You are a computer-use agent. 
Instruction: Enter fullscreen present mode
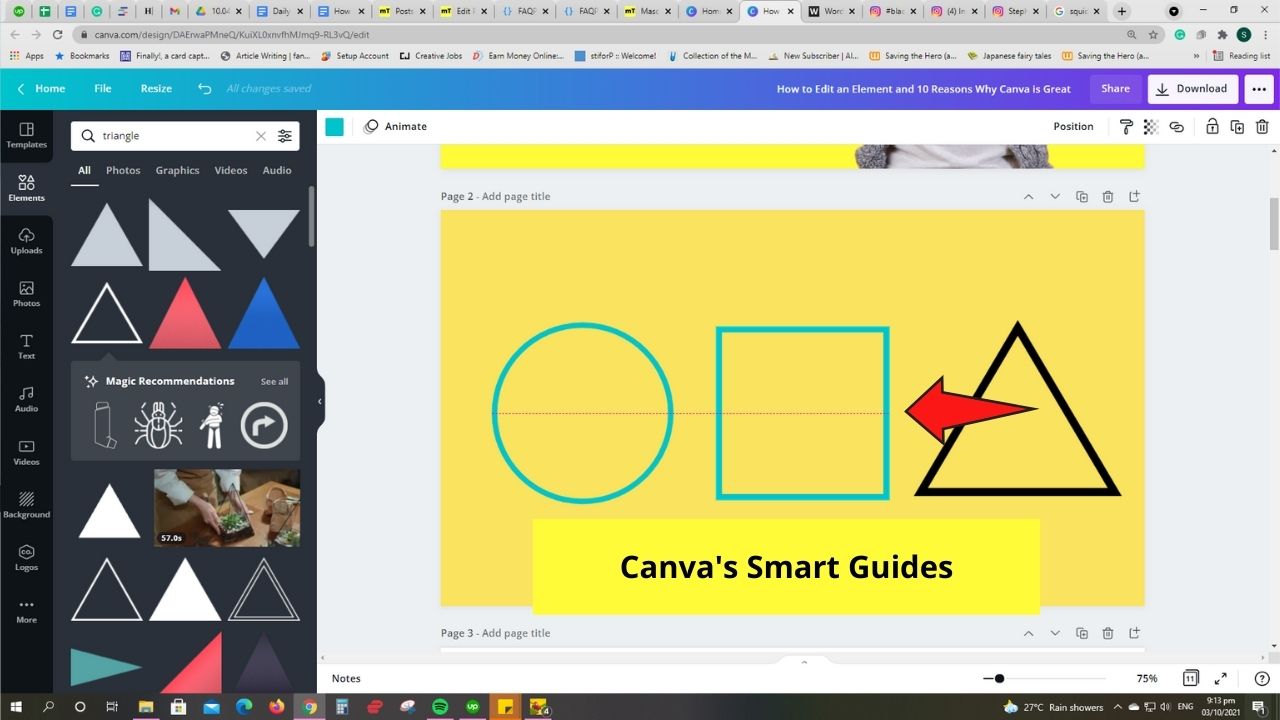[1221, 678]
